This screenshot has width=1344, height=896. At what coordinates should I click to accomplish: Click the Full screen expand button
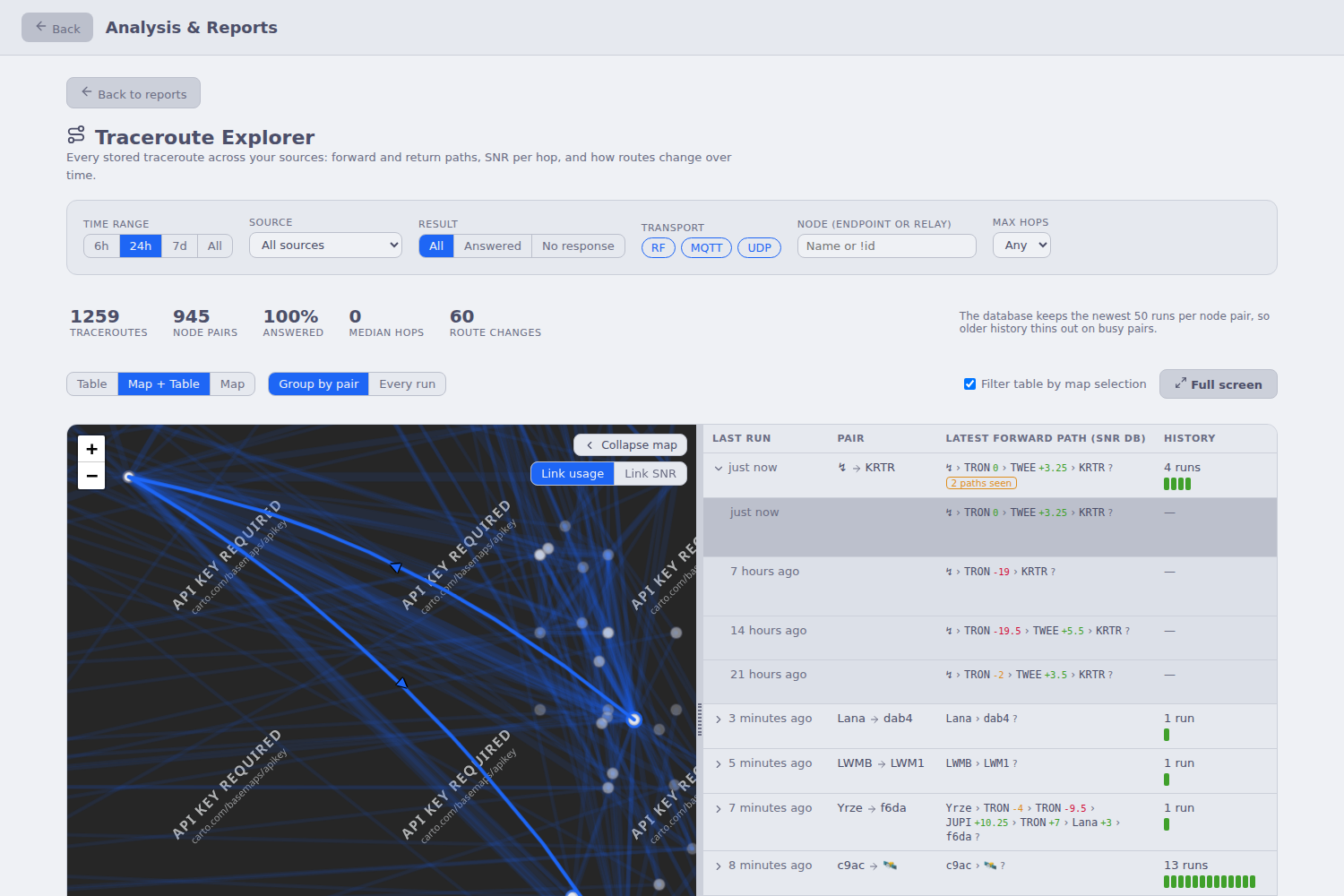coord(1218,384)
